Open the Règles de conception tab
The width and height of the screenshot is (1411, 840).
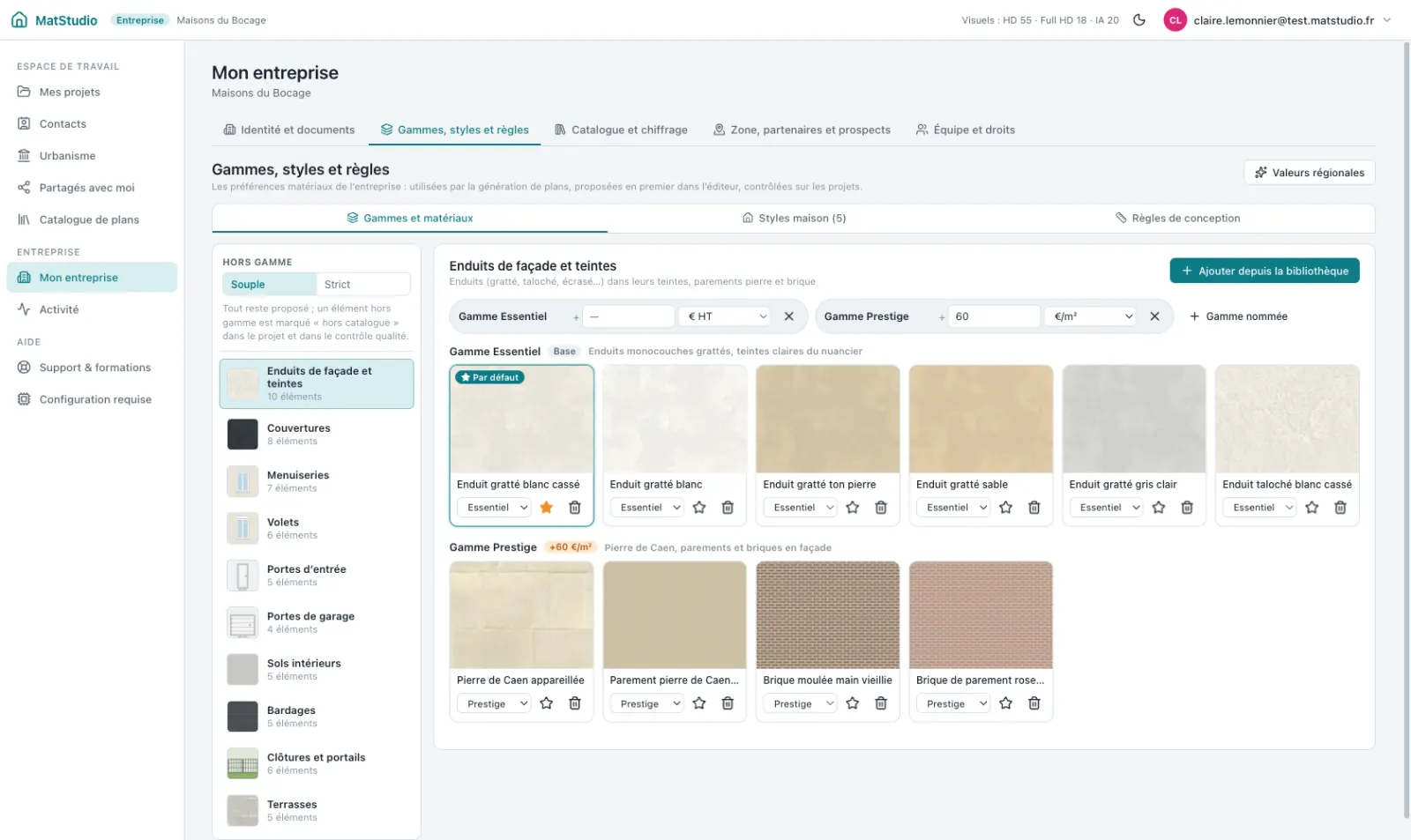(x=1177, y=219)
